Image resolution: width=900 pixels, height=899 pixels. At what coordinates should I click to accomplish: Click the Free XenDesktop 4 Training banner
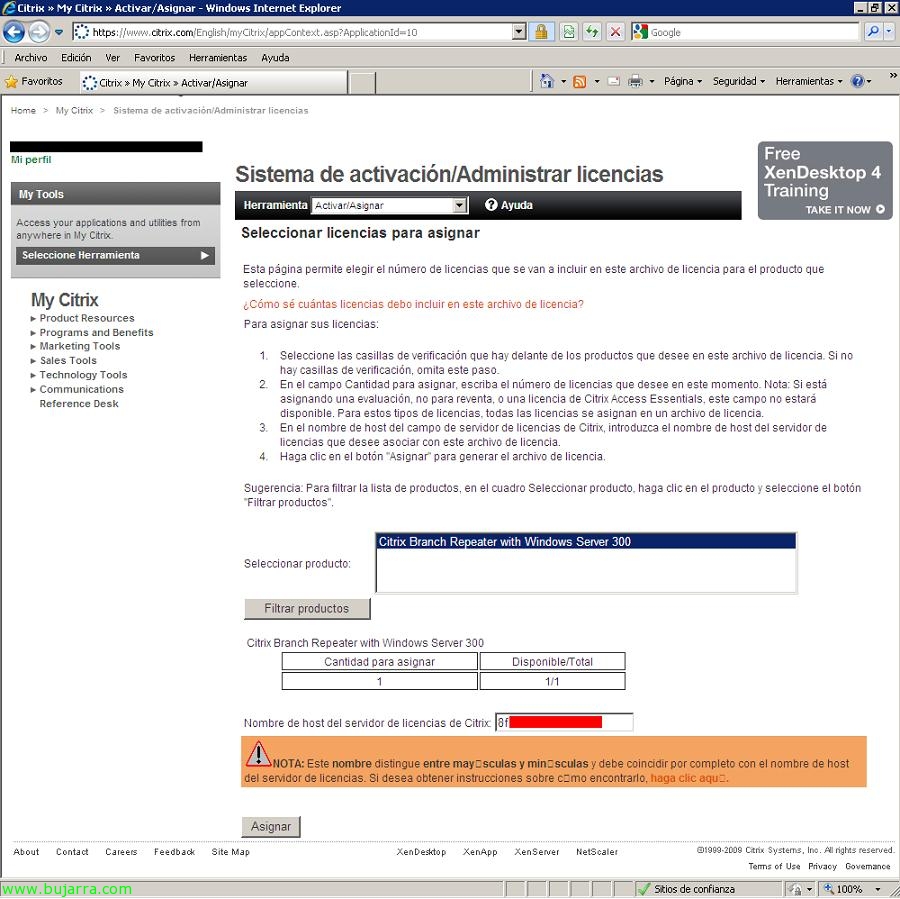point(825,180)
